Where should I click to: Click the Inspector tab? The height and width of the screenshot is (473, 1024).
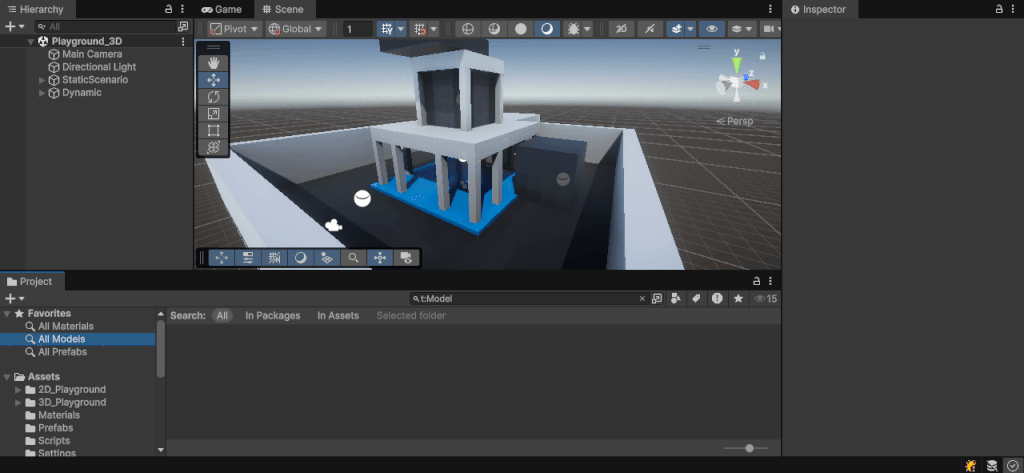(x=818, y=9)
